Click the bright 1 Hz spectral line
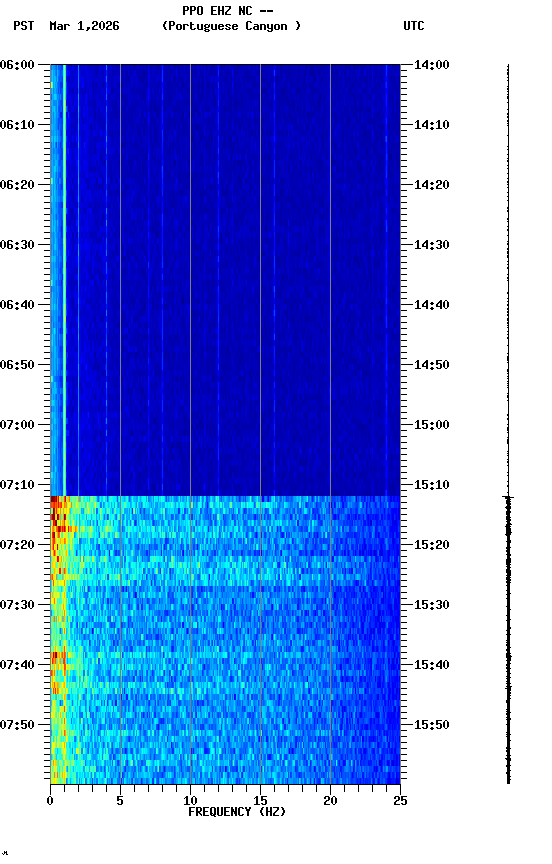The width and height of the screenshot is (552, 864). tap(64, 280)
